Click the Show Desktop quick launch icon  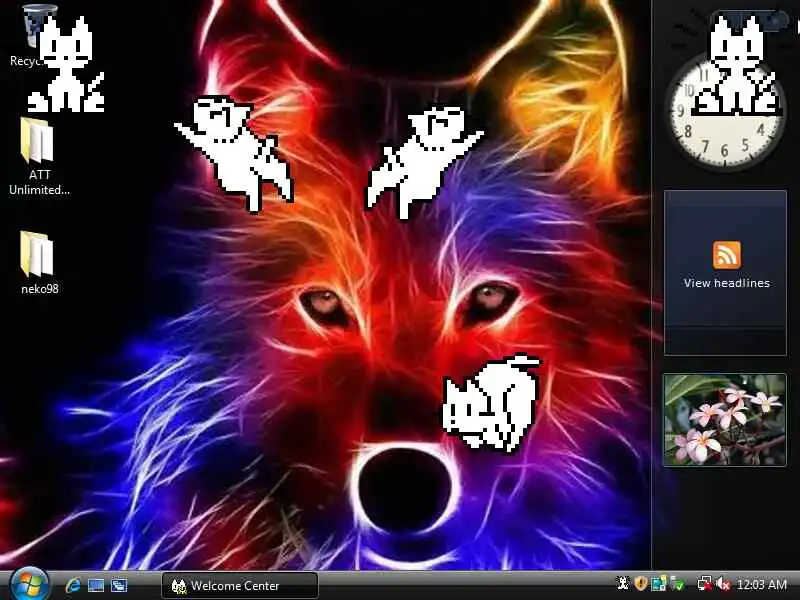pos(96,585)
